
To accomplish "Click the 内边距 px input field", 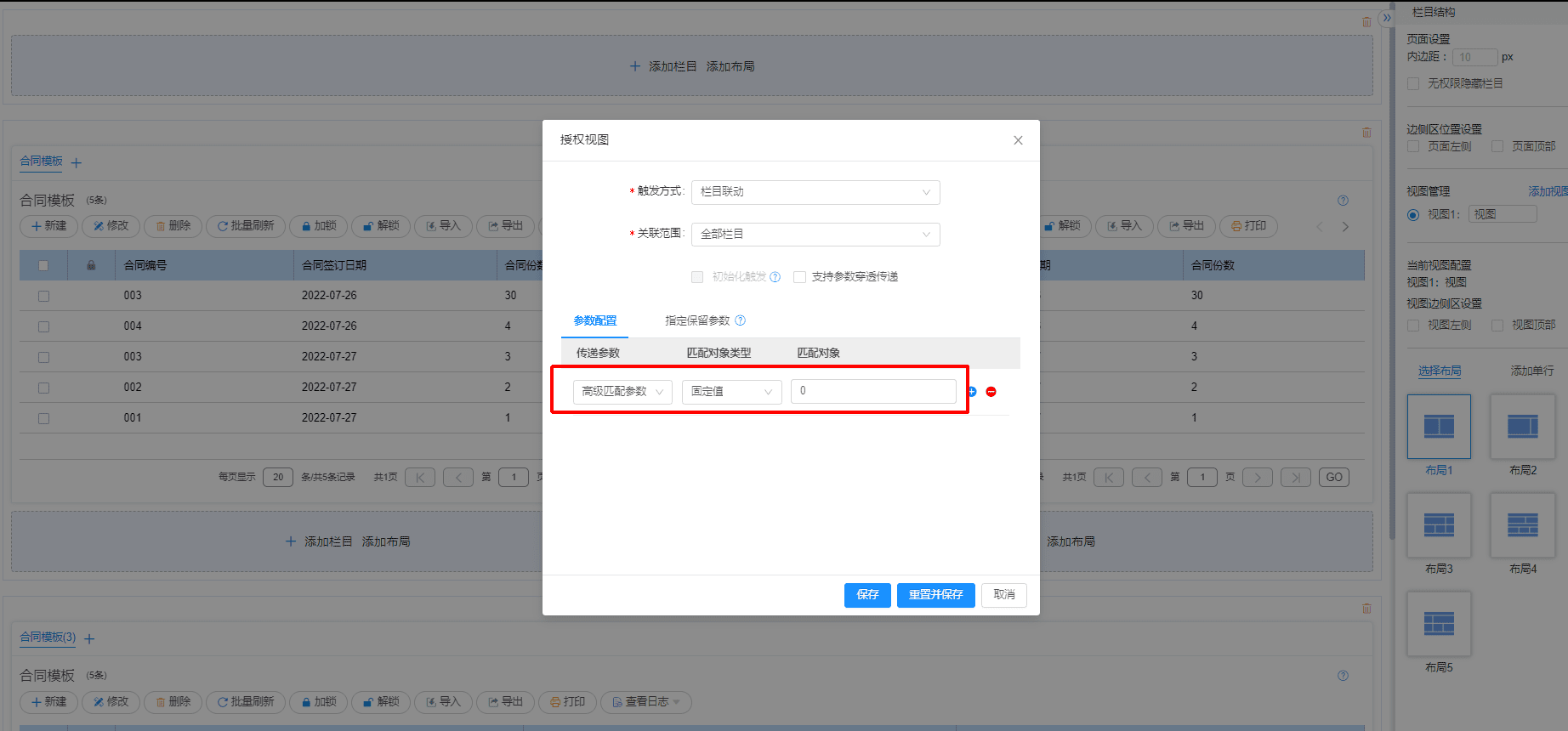I will pos(1475,57).
